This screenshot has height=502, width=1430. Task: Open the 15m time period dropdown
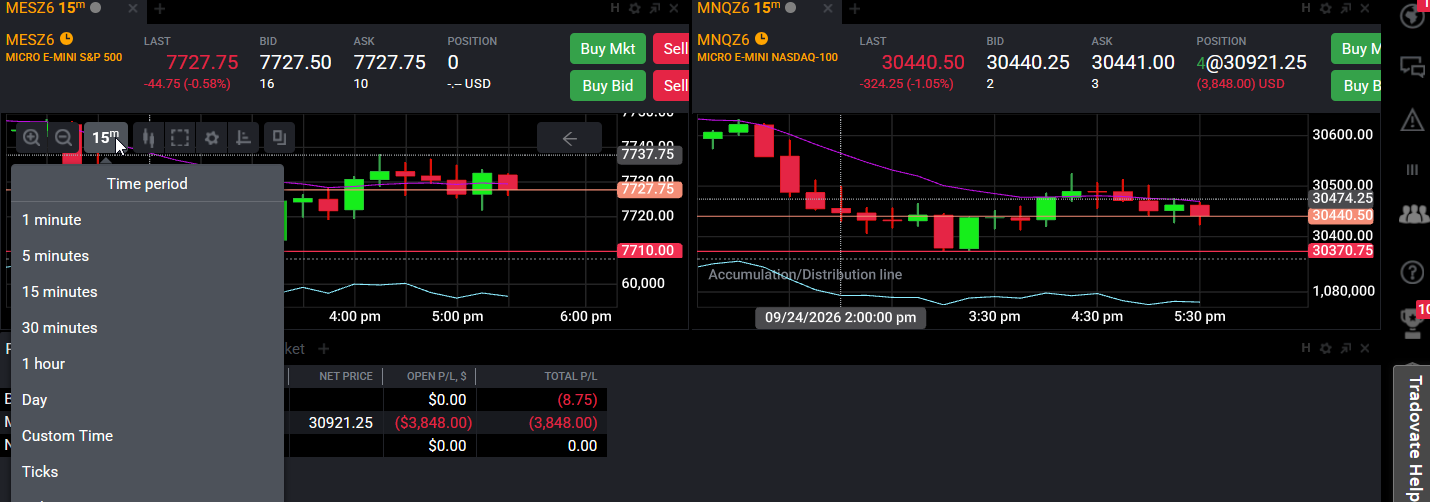pos(105,138)
